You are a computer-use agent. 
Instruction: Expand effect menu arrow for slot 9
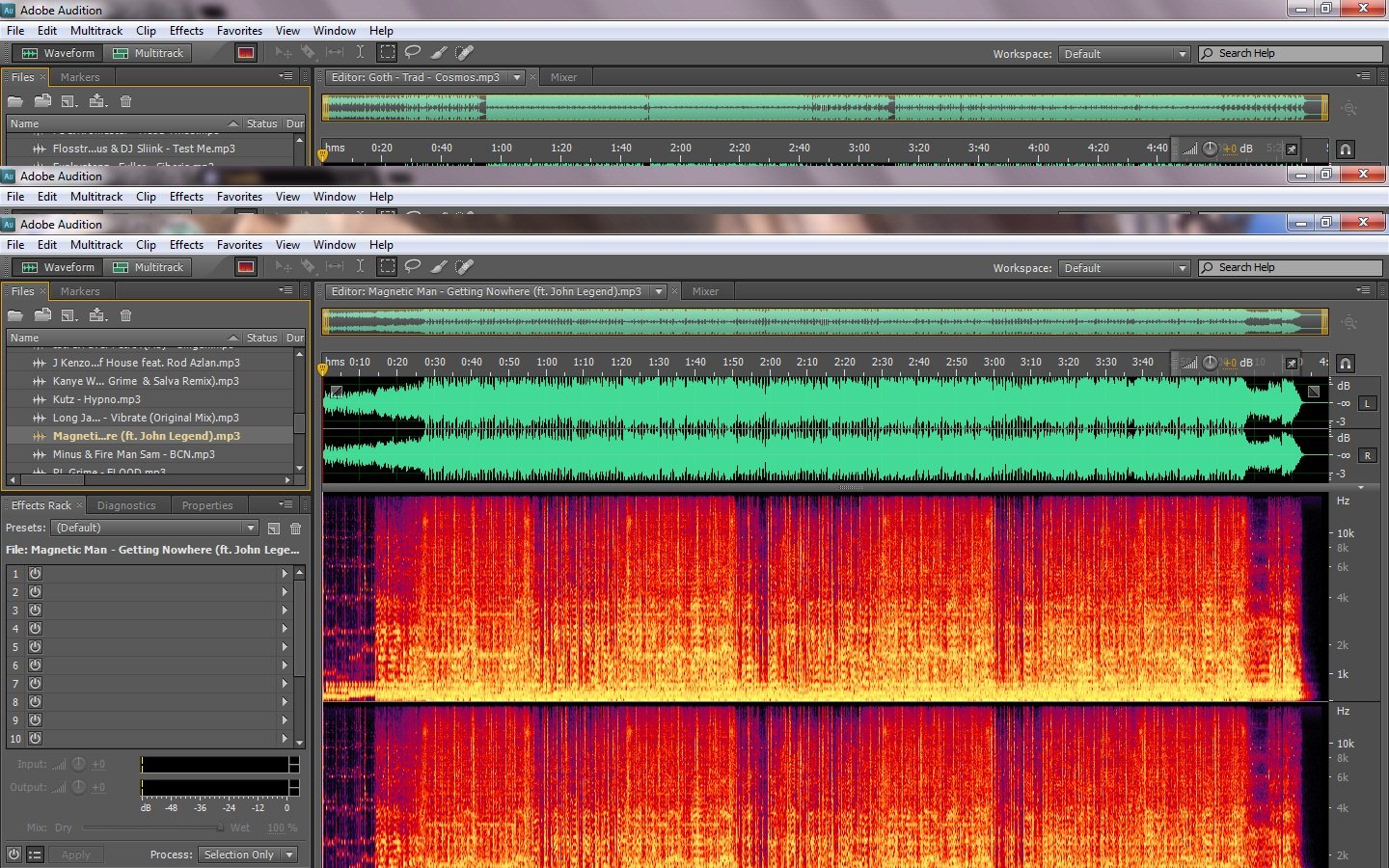point(285,720)
